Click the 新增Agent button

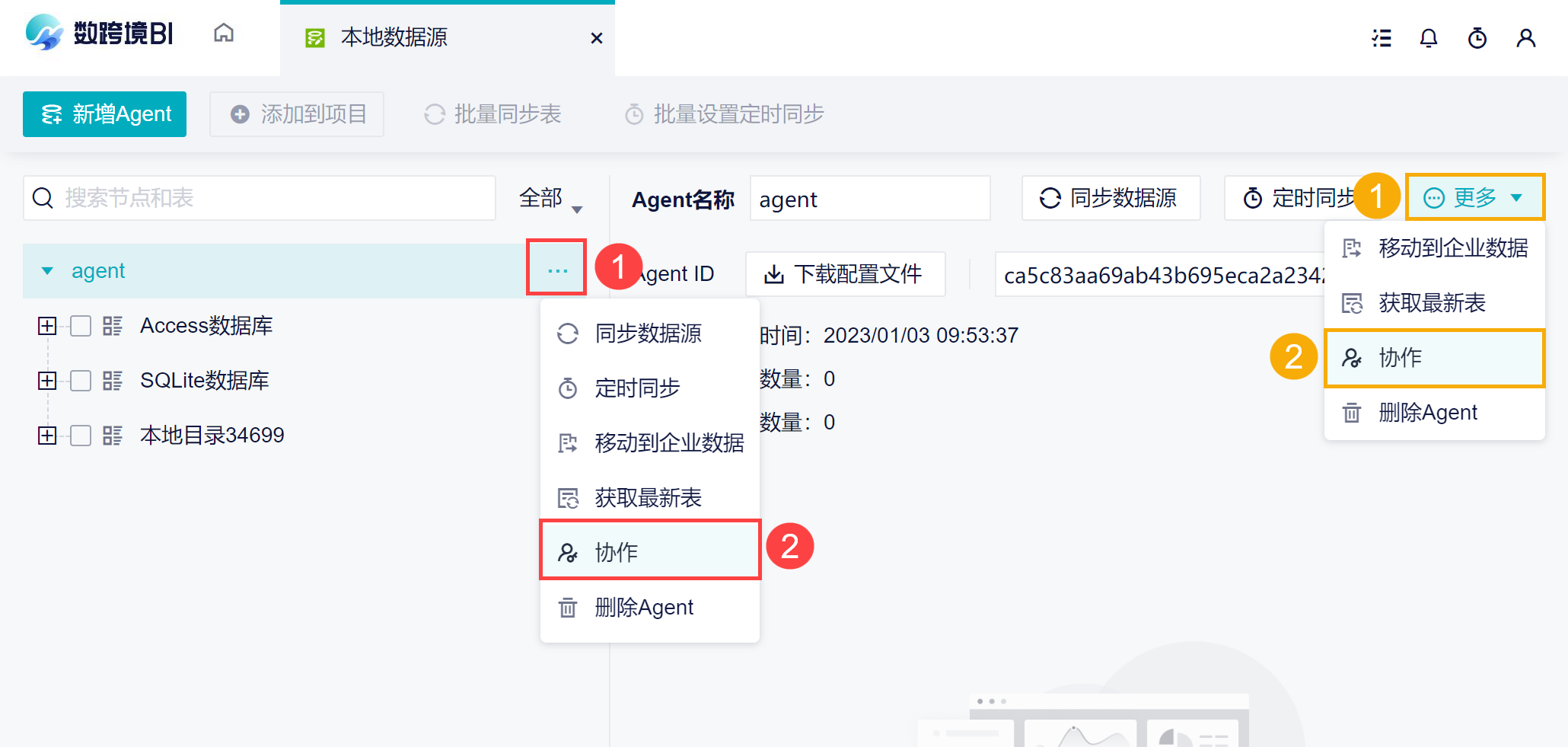coord(104,114)
